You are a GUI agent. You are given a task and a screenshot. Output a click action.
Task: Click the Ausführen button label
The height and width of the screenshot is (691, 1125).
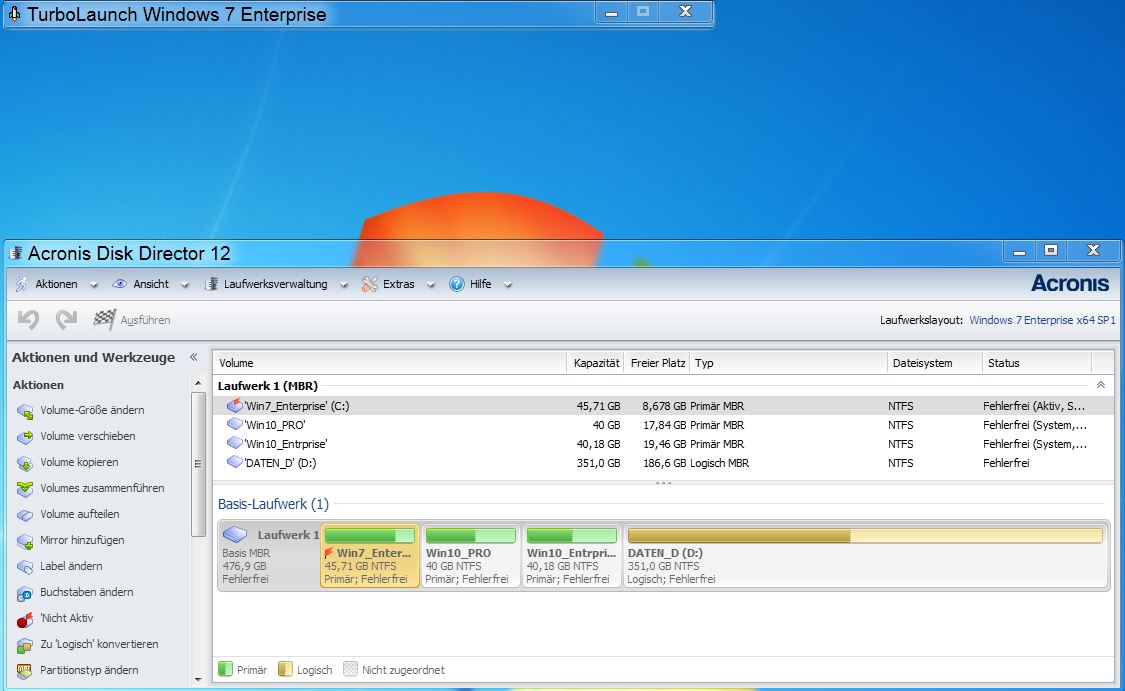(145, 320)
